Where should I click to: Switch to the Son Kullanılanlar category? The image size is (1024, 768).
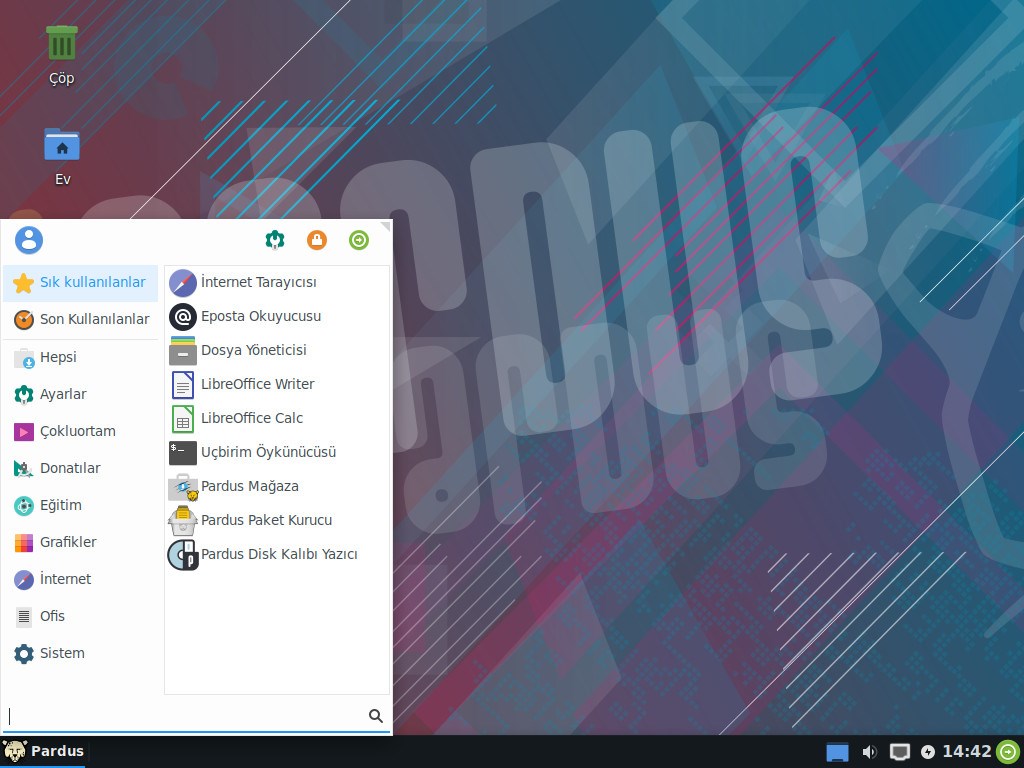click(80, 319)
